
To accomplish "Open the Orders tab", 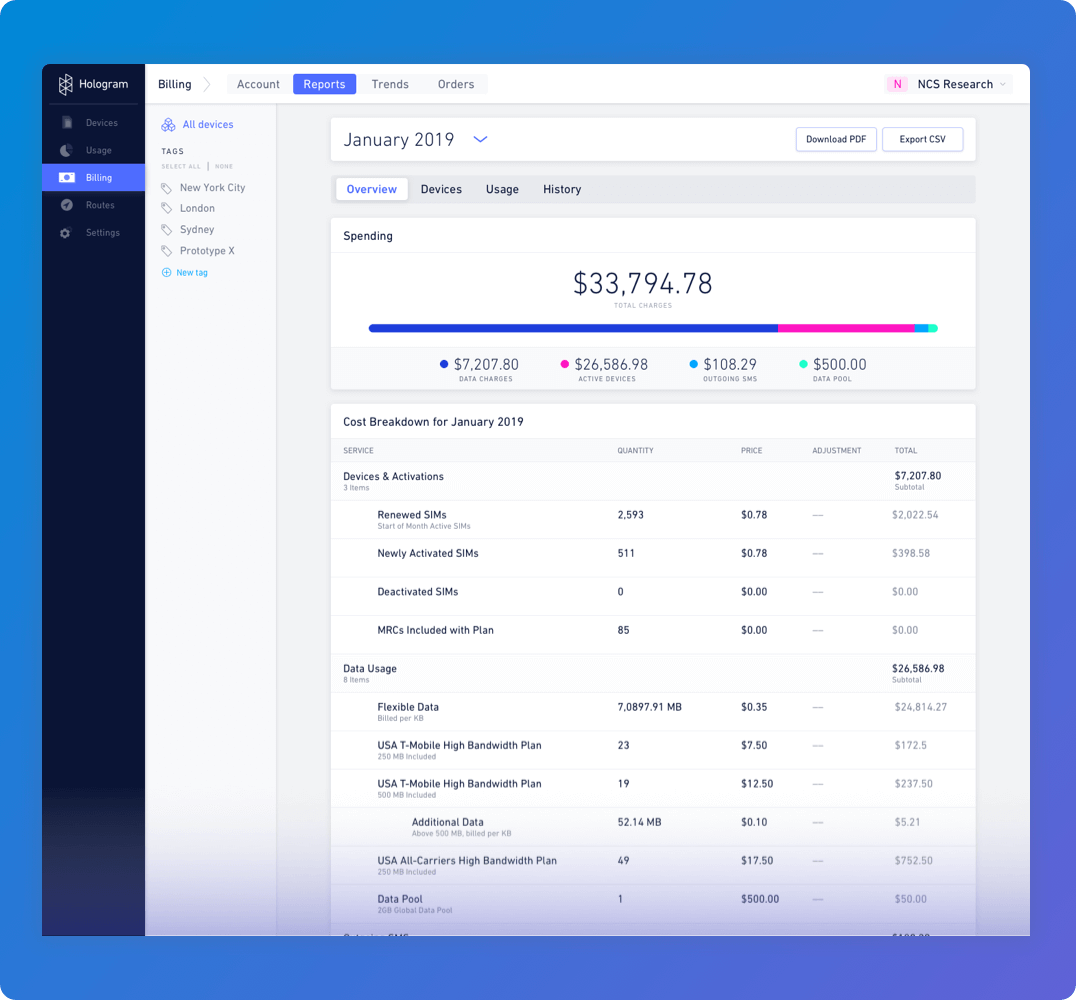I will point(456,84).
